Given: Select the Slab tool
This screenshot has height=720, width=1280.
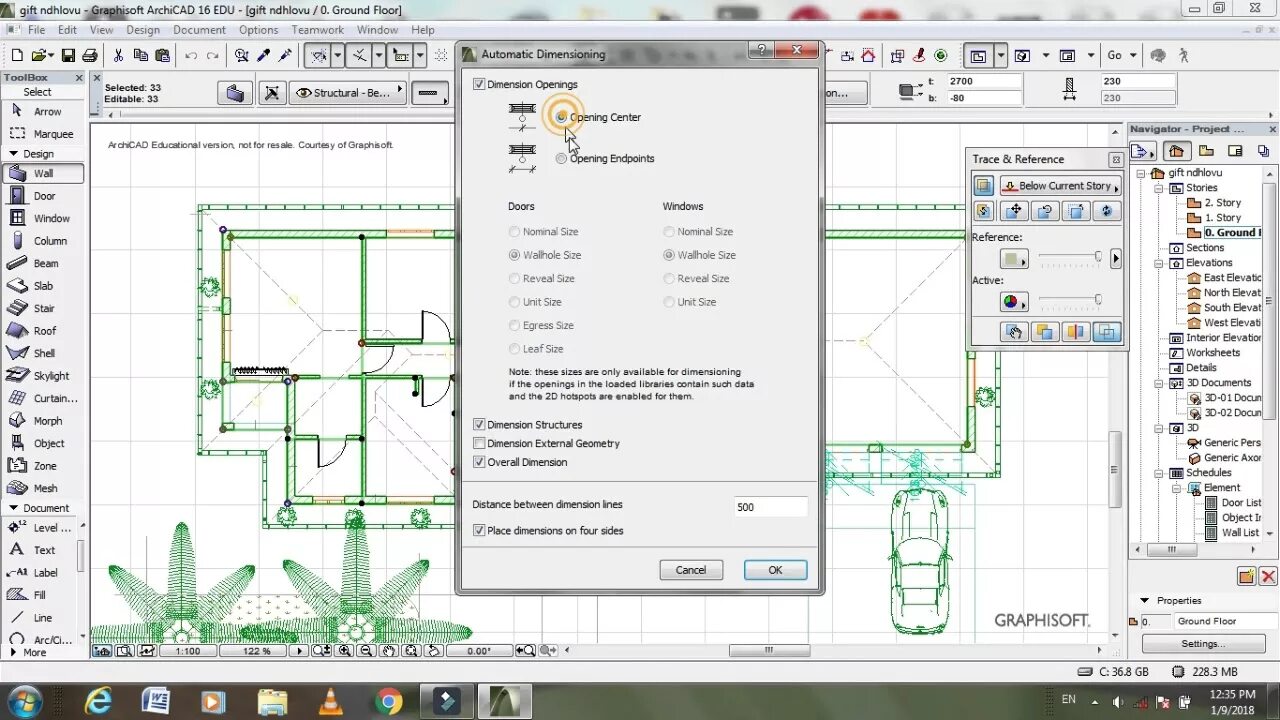Looking at the screenshot, I should 43,286.
